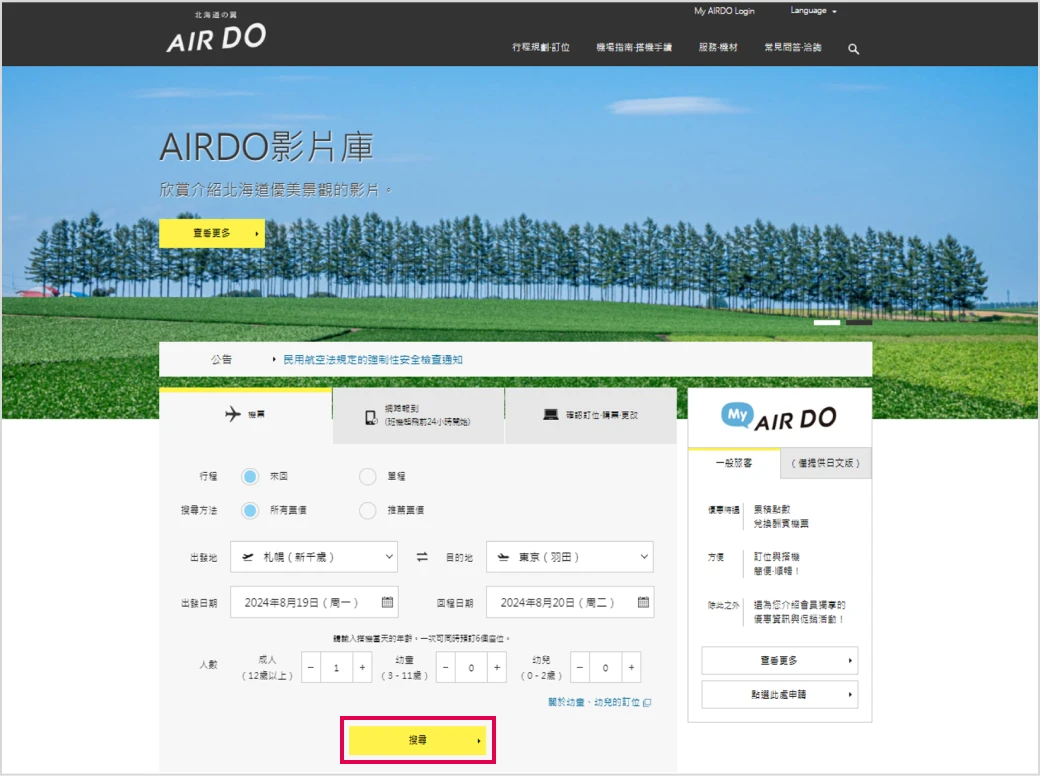This screenshot has height=776, width=1040.
Task: Select one-way 單程 radio button
Action: pos(367,476)
